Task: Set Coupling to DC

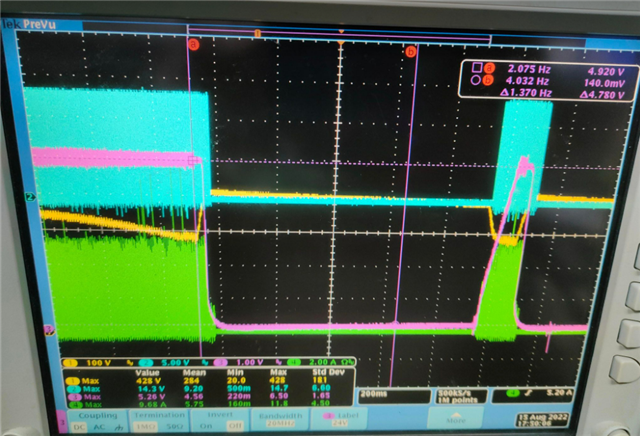Action: tap(80, 427)
